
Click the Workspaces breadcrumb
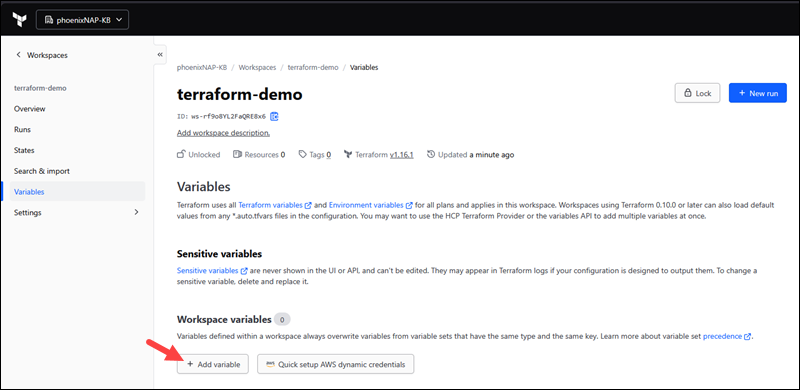(x=258, y=67)
